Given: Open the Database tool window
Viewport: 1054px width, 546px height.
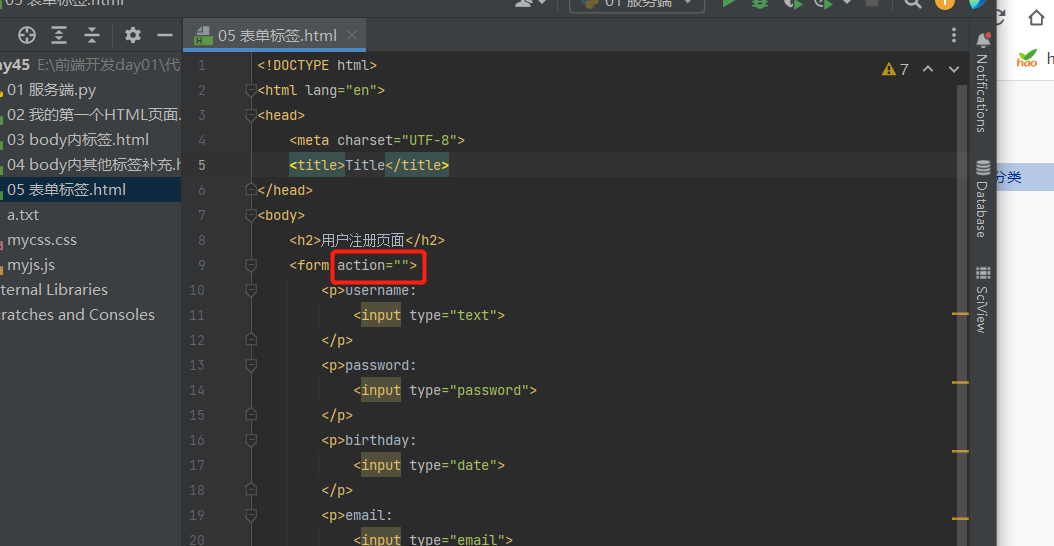Looking at the screenshot, I should coord(982,208).
